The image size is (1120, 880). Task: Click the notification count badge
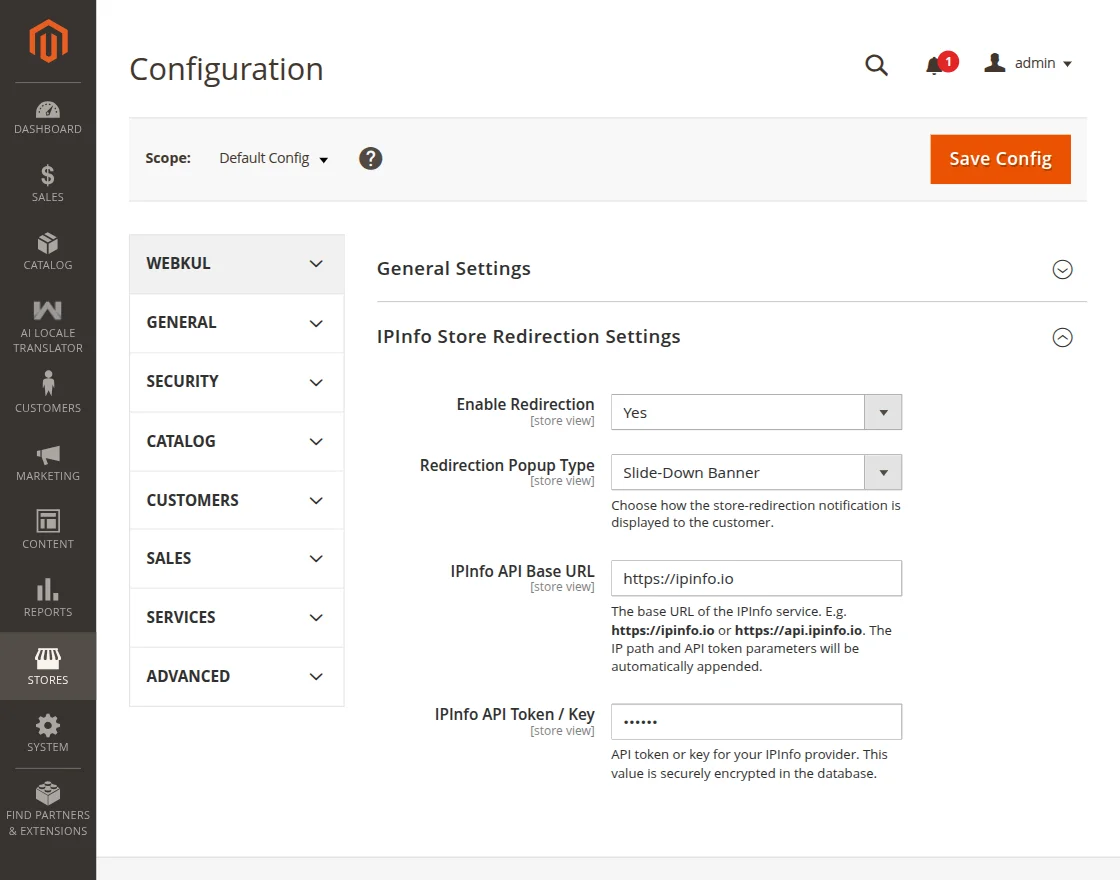click(x=949, y=61)
